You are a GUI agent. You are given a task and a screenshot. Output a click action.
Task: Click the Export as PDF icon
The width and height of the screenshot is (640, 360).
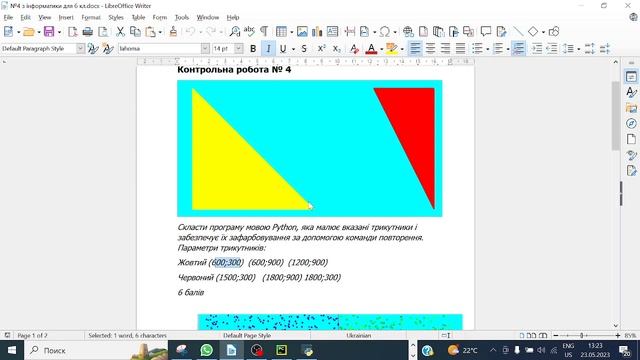[x=72, y=31]
